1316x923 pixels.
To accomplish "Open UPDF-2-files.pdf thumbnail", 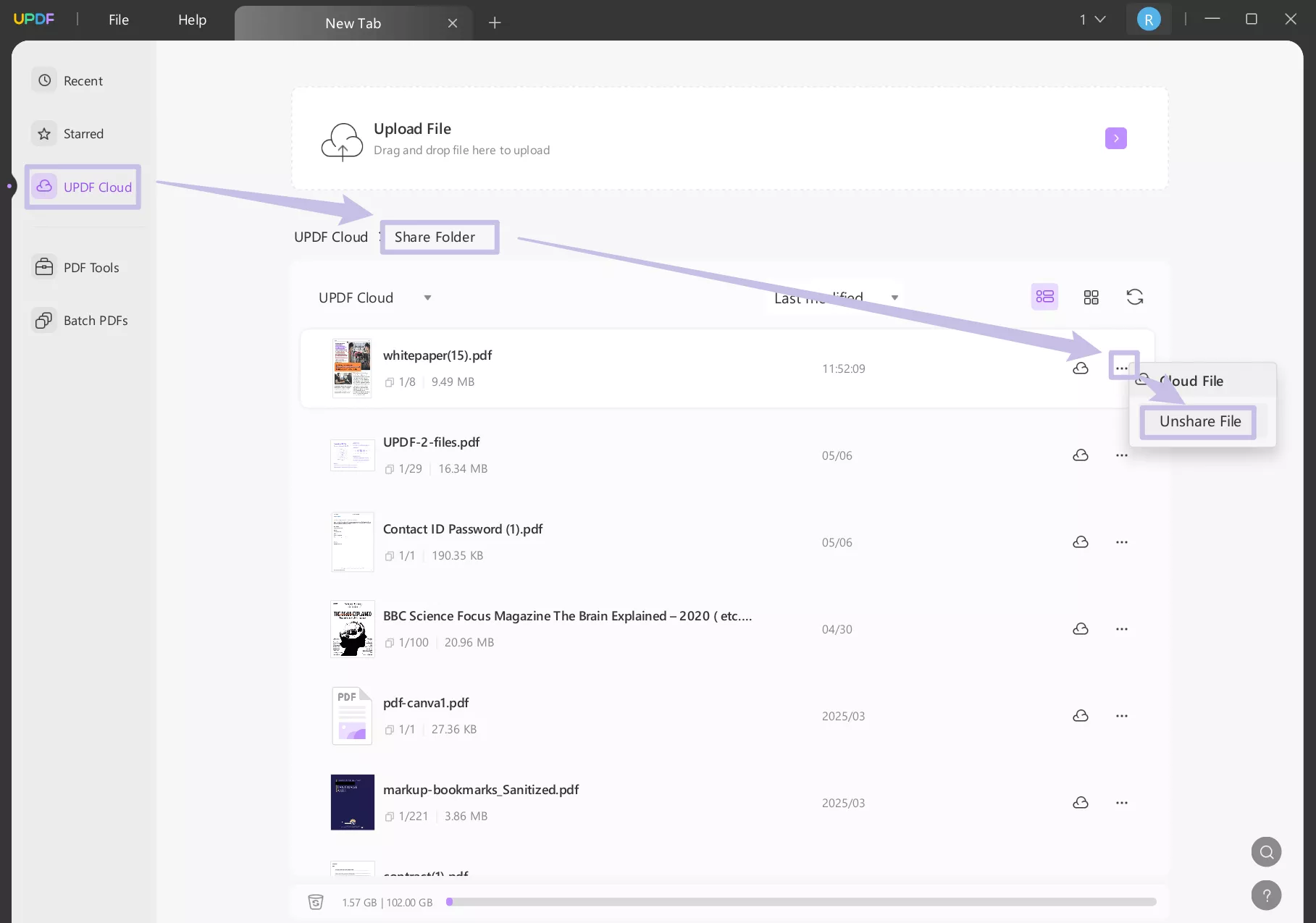I will pyautogui.click(x=352, y=455).
